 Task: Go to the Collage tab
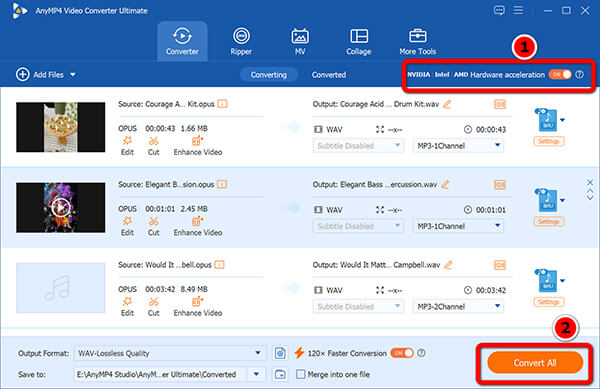coord(359,41)
